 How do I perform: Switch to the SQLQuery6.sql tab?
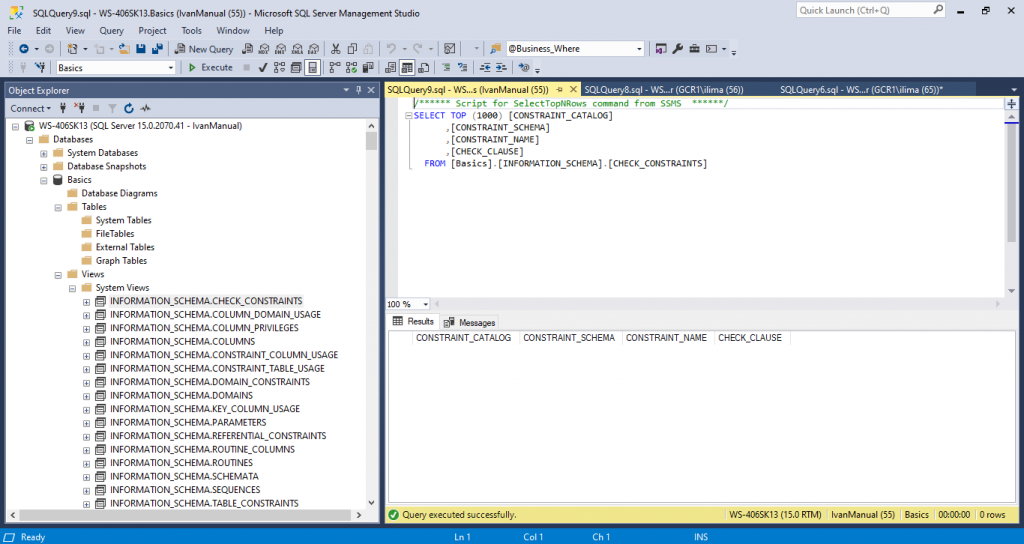[861, 89]
